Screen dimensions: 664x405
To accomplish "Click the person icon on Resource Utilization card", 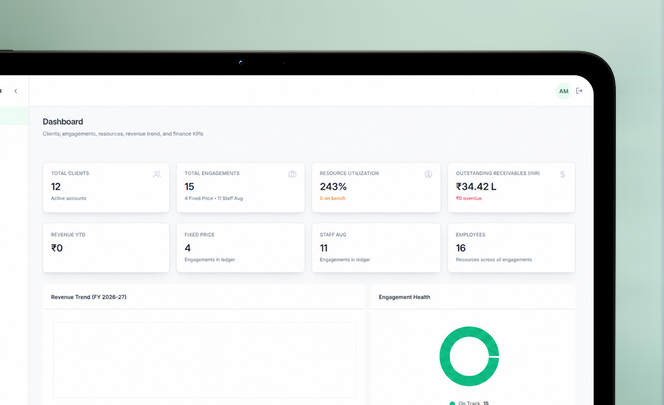I will pyautogui.click(x=428, y=174).
